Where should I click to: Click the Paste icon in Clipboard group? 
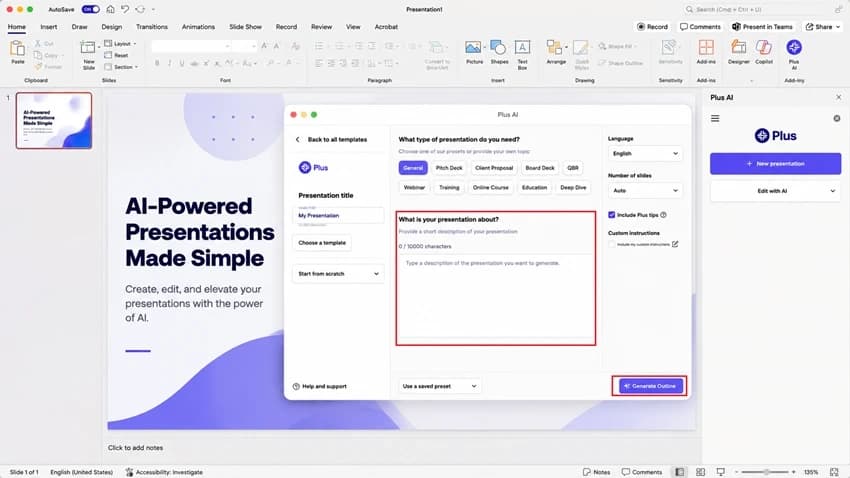pos(17,49)
